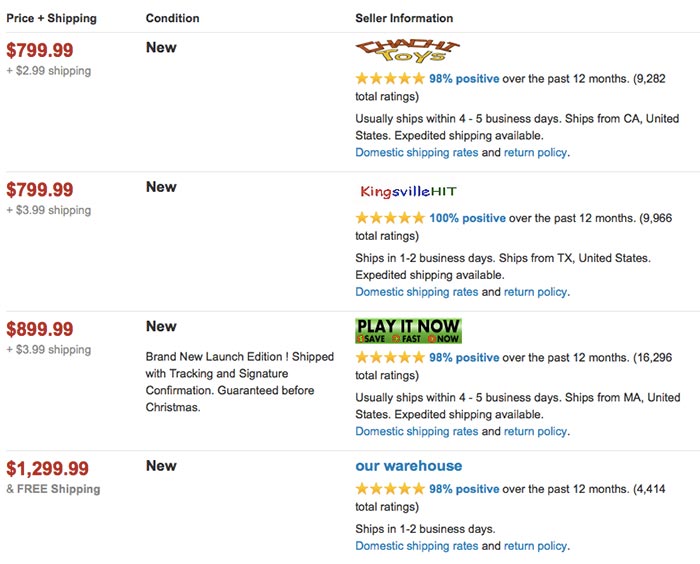This screenshot has height=564, width=700.
Task: Open the Play It Now seller logo
Action: tap(408, 331)
